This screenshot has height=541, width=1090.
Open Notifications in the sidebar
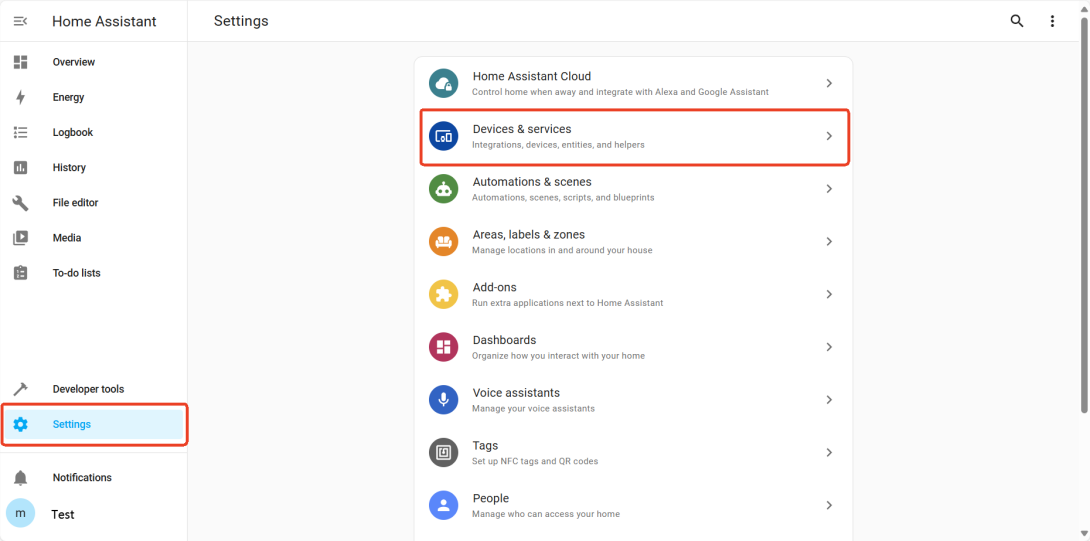[94, 478]
